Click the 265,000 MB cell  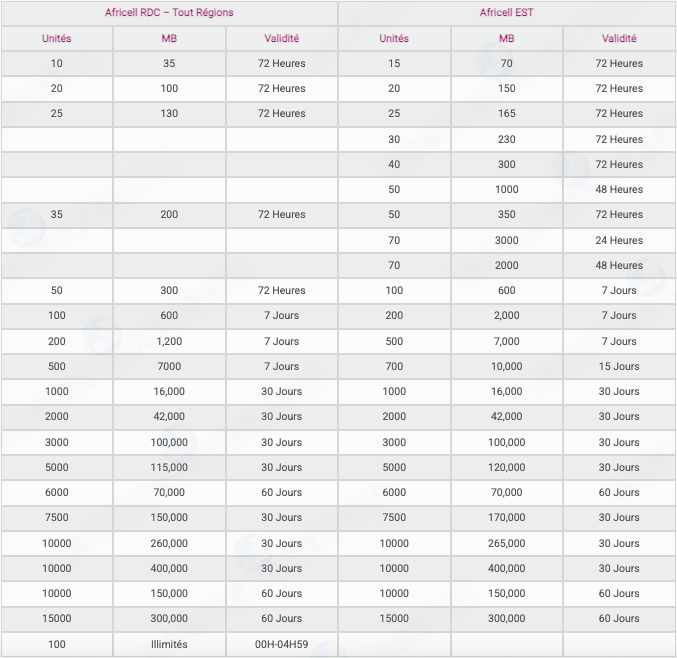coord(507,543)
